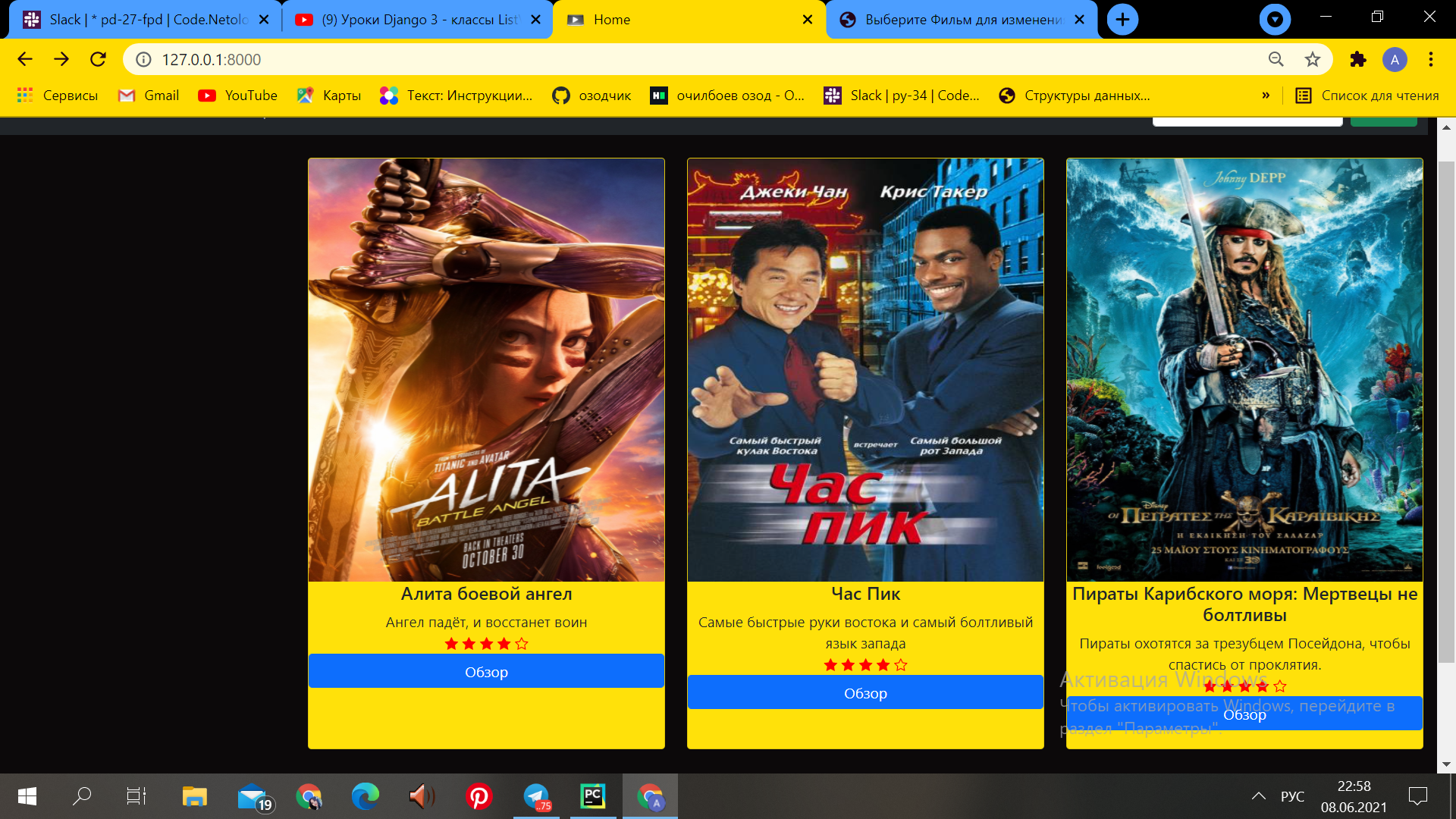This screenshot has width=1456, height=819.
Task: Open the Текст: Инструкции bookmark
Action: (457, 96)
